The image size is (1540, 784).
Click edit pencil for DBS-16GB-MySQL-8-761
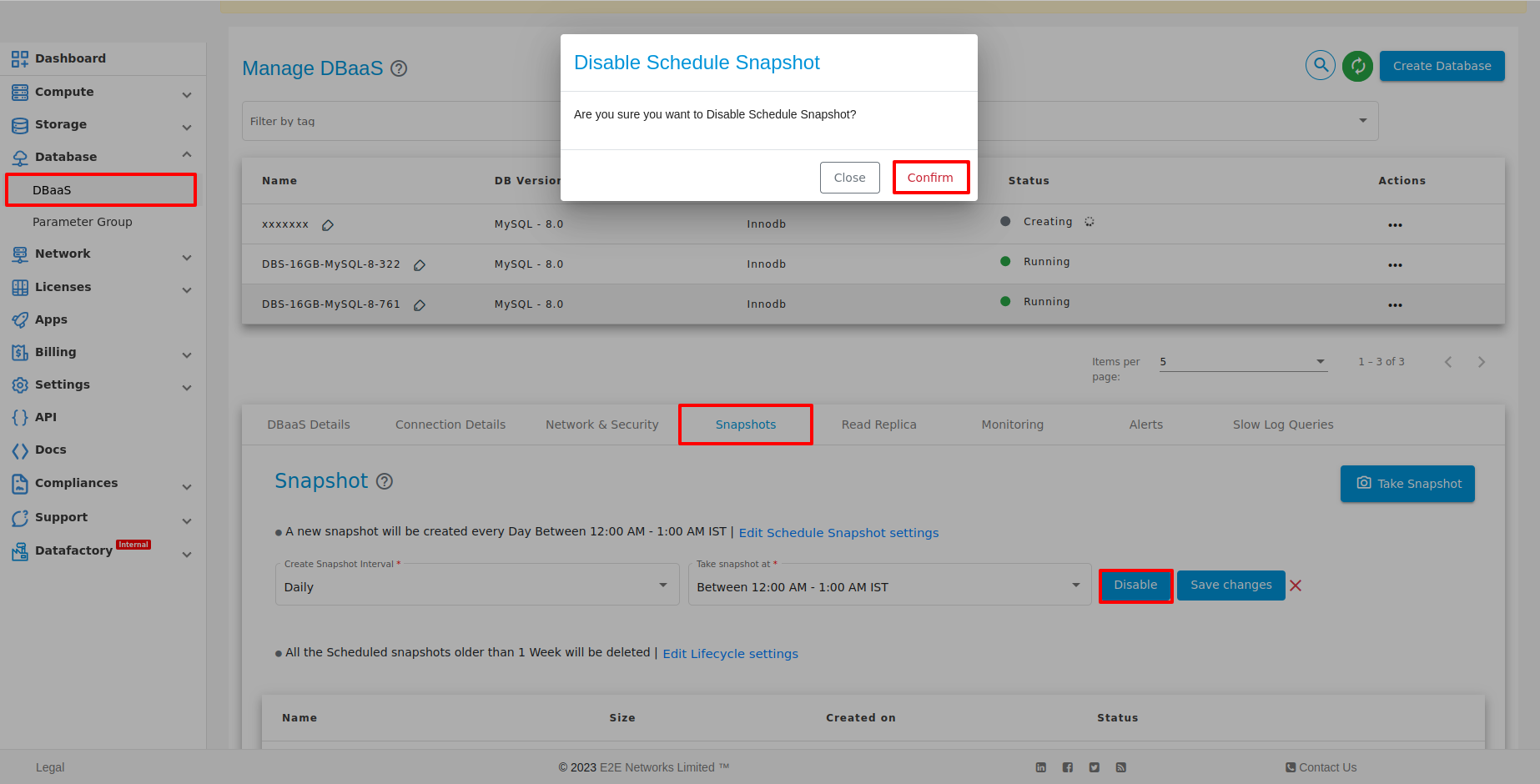coord(420,305)
